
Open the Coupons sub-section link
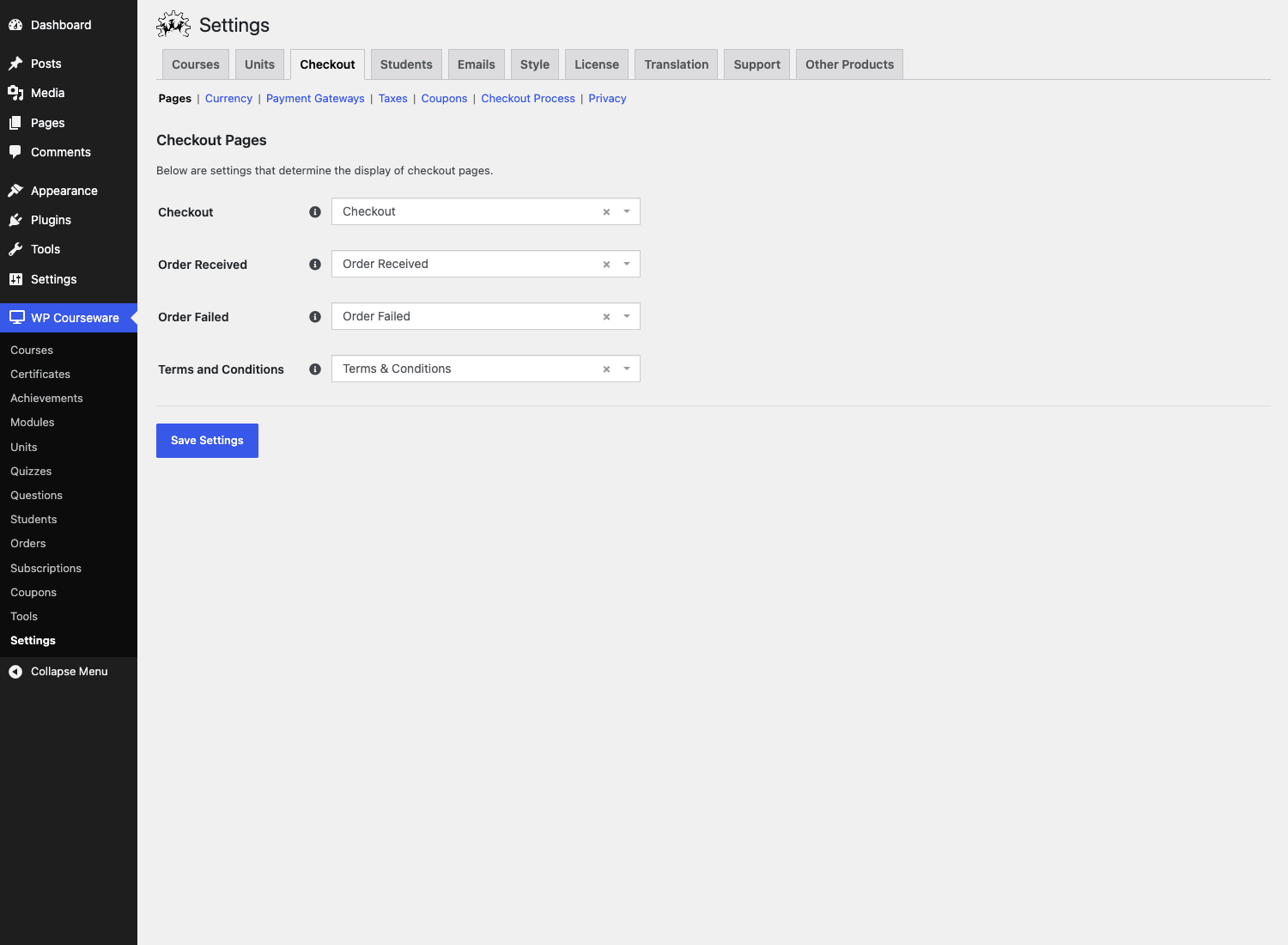tap(444, 99)
